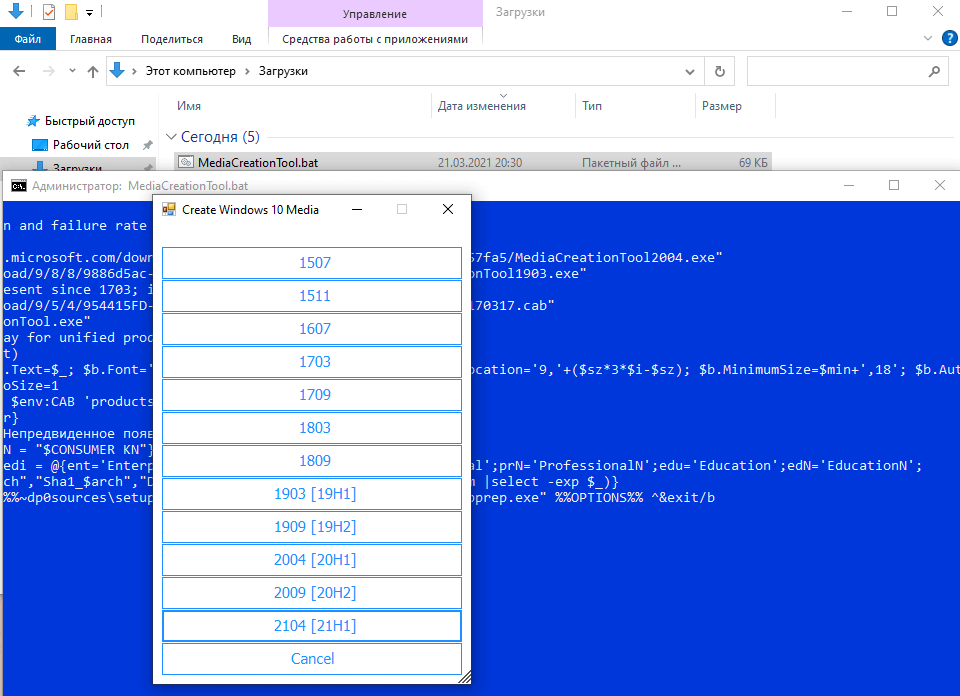The width and height of the screenshot is (960, 696).
Task: Maximize the Explorer Загрузки window
Action: (892, 11)
